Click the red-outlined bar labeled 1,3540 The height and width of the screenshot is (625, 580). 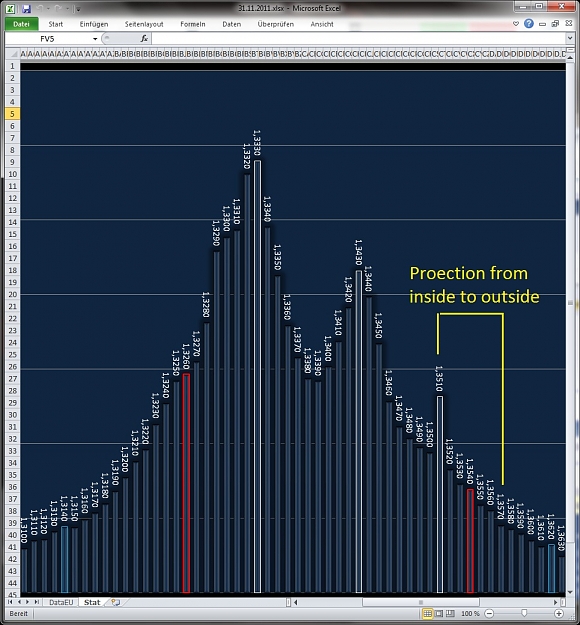click(x=470, y=541)
